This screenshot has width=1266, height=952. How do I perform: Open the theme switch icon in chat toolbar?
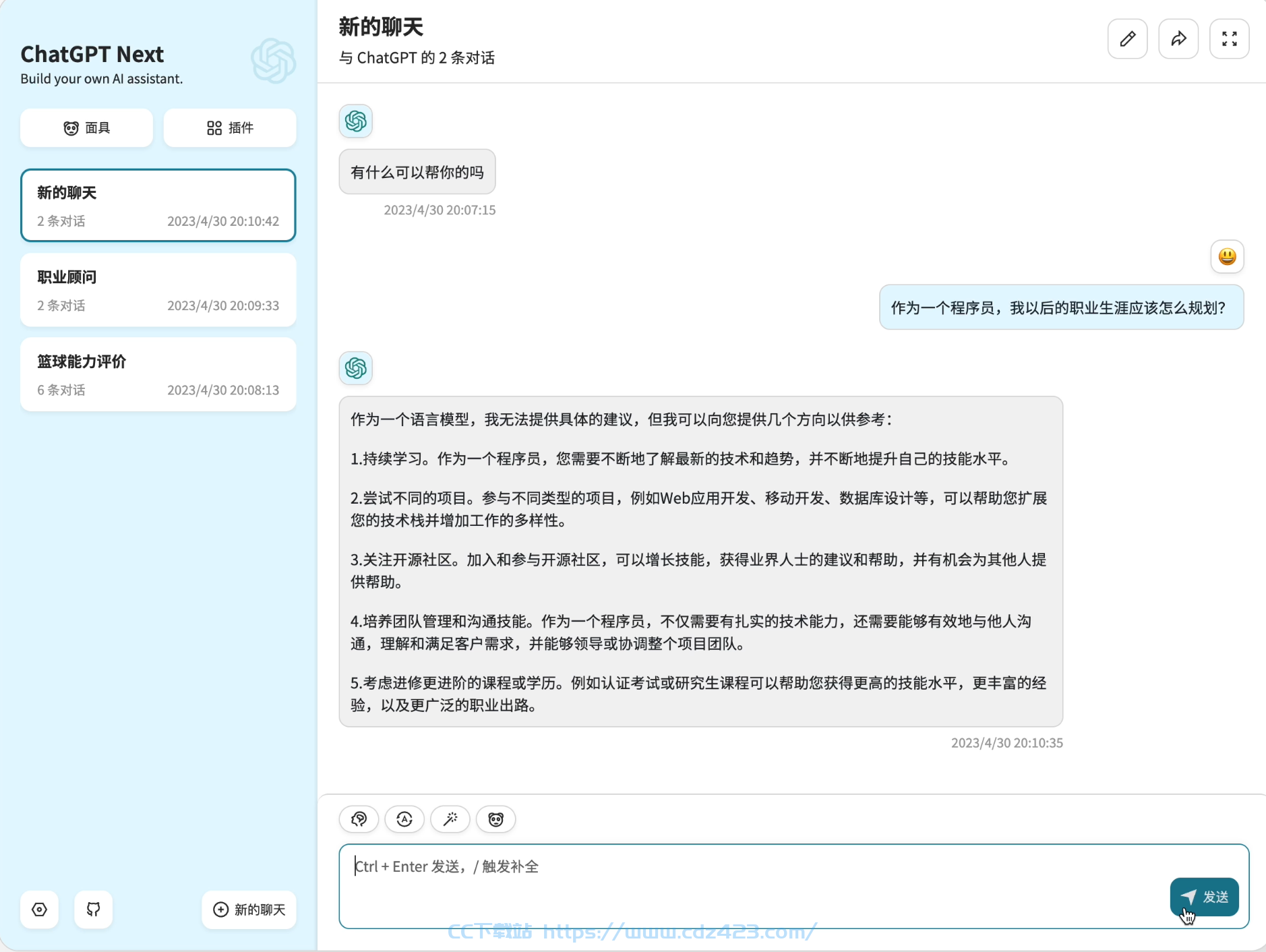[x=359, y=819]
